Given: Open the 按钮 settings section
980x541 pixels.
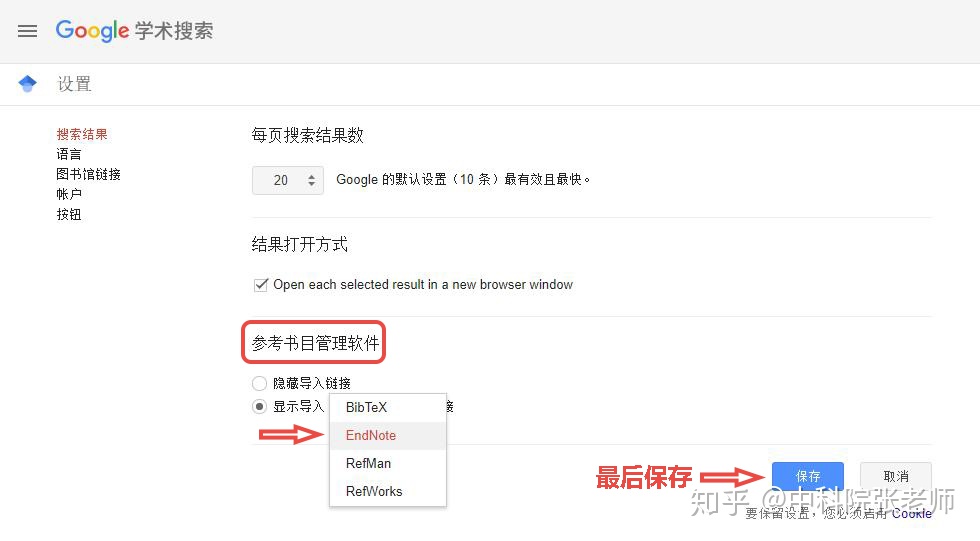Looking at the screenshot, I should (69, 214).
